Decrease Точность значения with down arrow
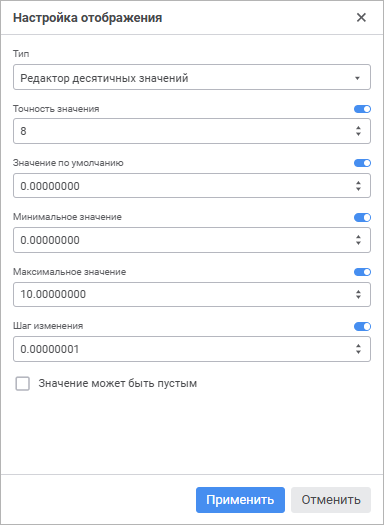This screenshot has height=525, width=384. pyautogui.click(x=358, y=134)
